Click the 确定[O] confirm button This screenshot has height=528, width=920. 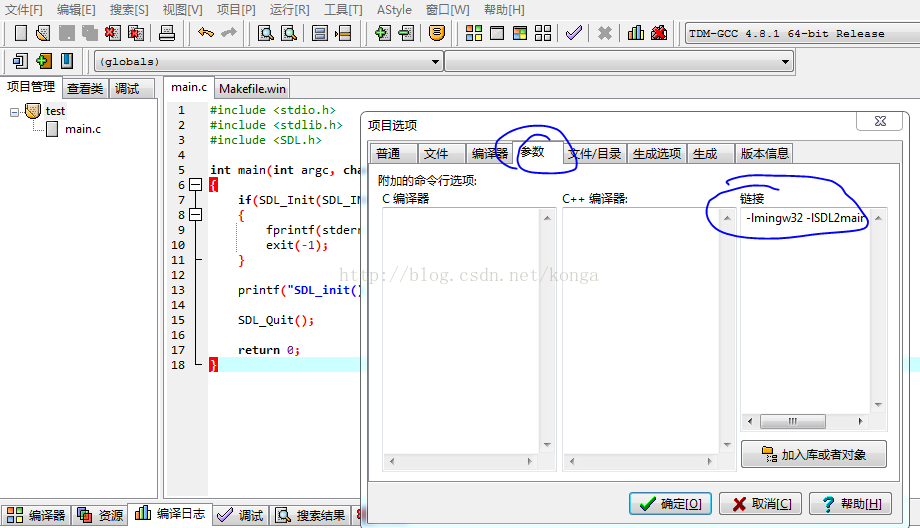[x=670, y=504]
